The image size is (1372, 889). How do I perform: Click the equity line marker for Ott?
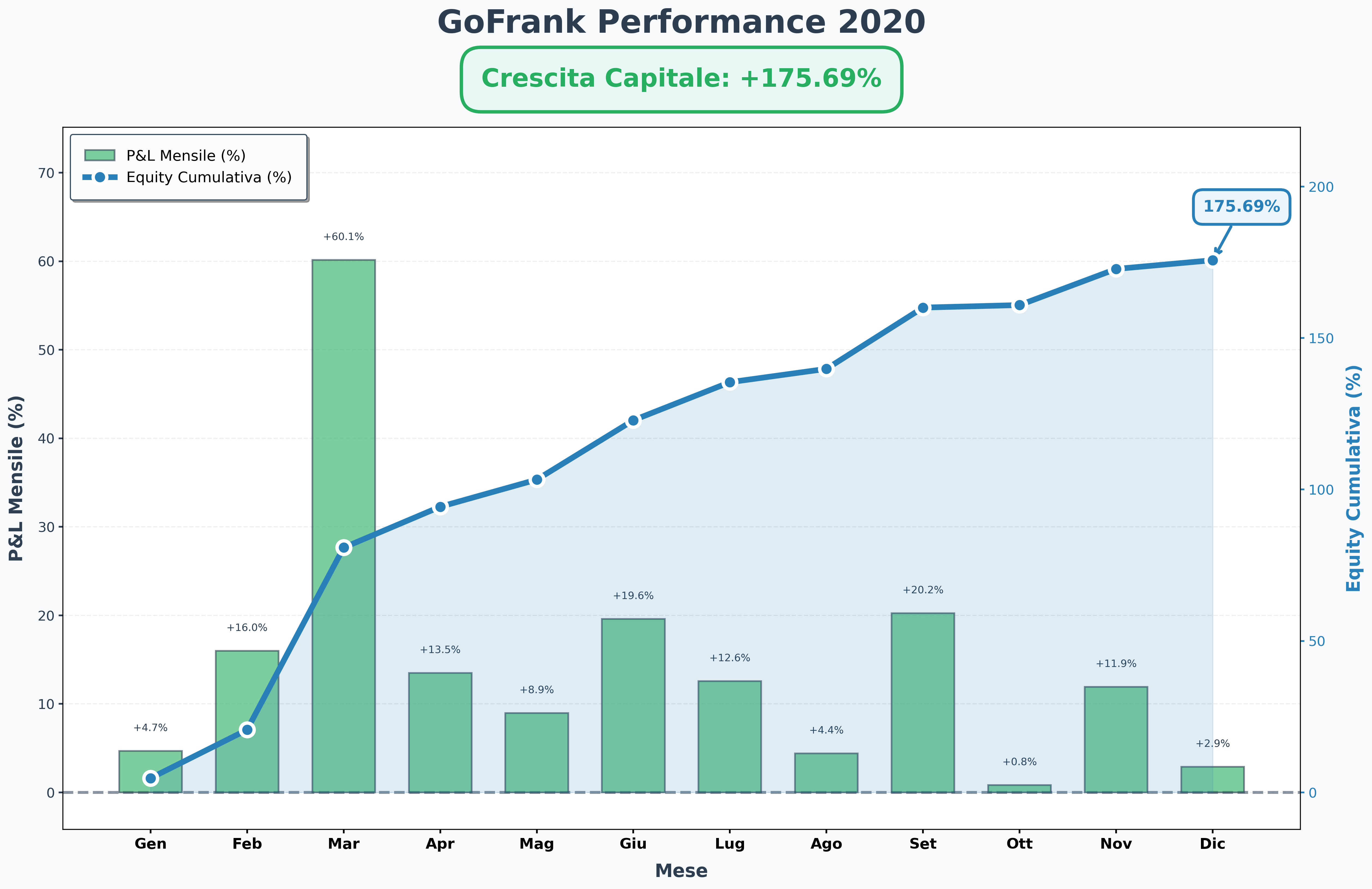(x=1020, y=305)
